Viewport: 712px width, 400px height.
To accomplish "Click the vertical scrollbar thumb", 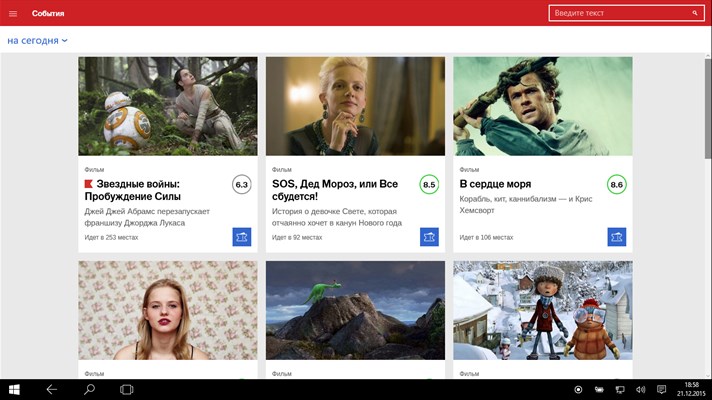I will click(x=708, y=109).
